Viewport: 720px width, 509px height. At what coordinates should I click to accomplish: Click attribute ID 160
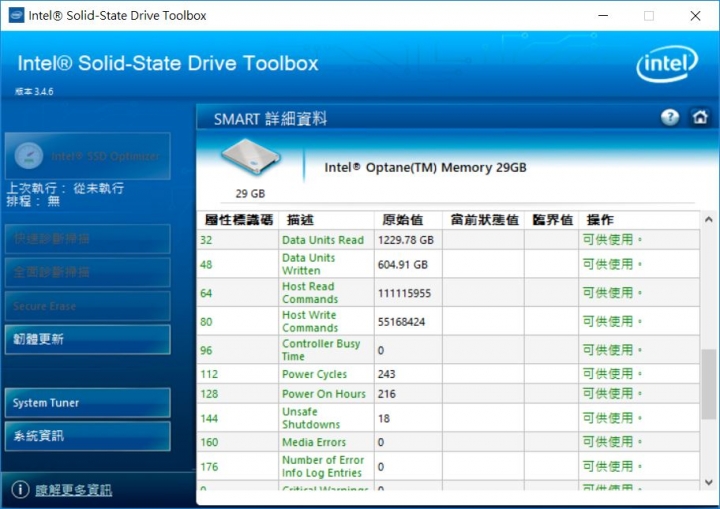click(209, 442)
